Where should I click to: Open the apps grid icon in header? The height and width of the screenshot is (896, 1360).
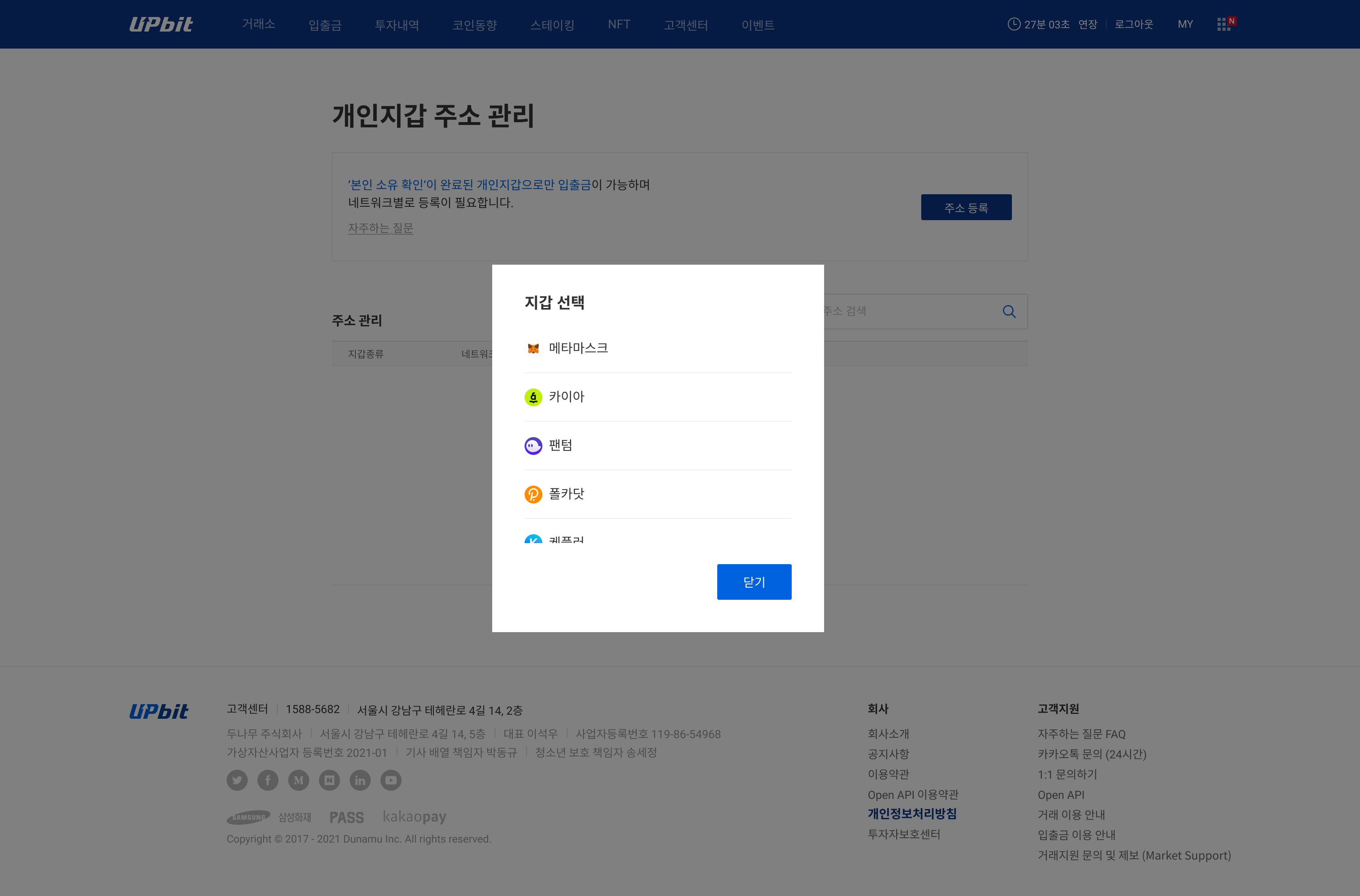1224,24
